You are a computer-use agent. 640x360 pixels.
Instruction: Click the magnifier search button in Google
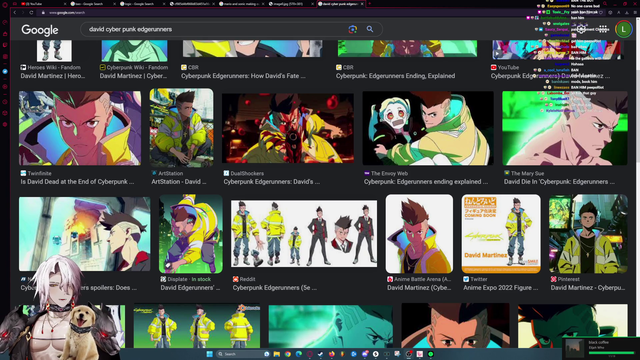point(370,29)
